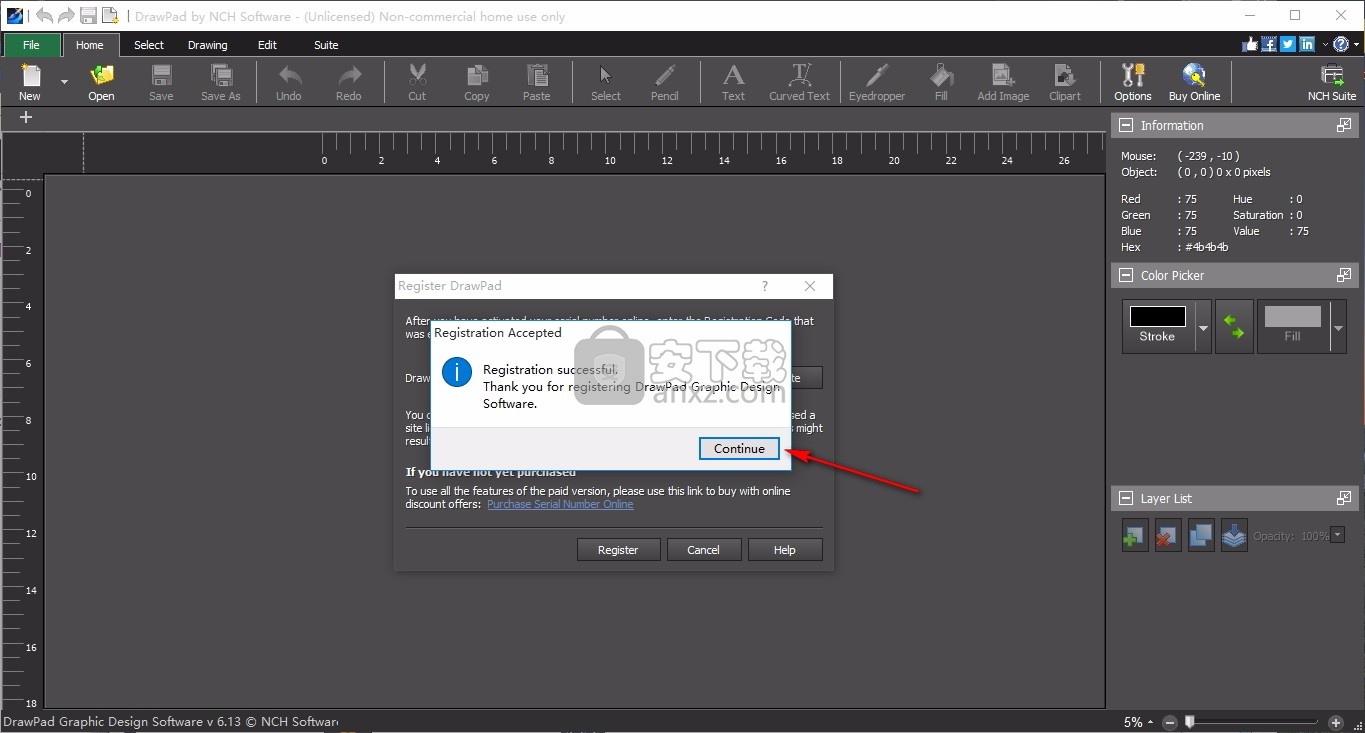Click the Add Image toolbar icon
The height and width of the screenshot is (733, 1365).
1003,82
